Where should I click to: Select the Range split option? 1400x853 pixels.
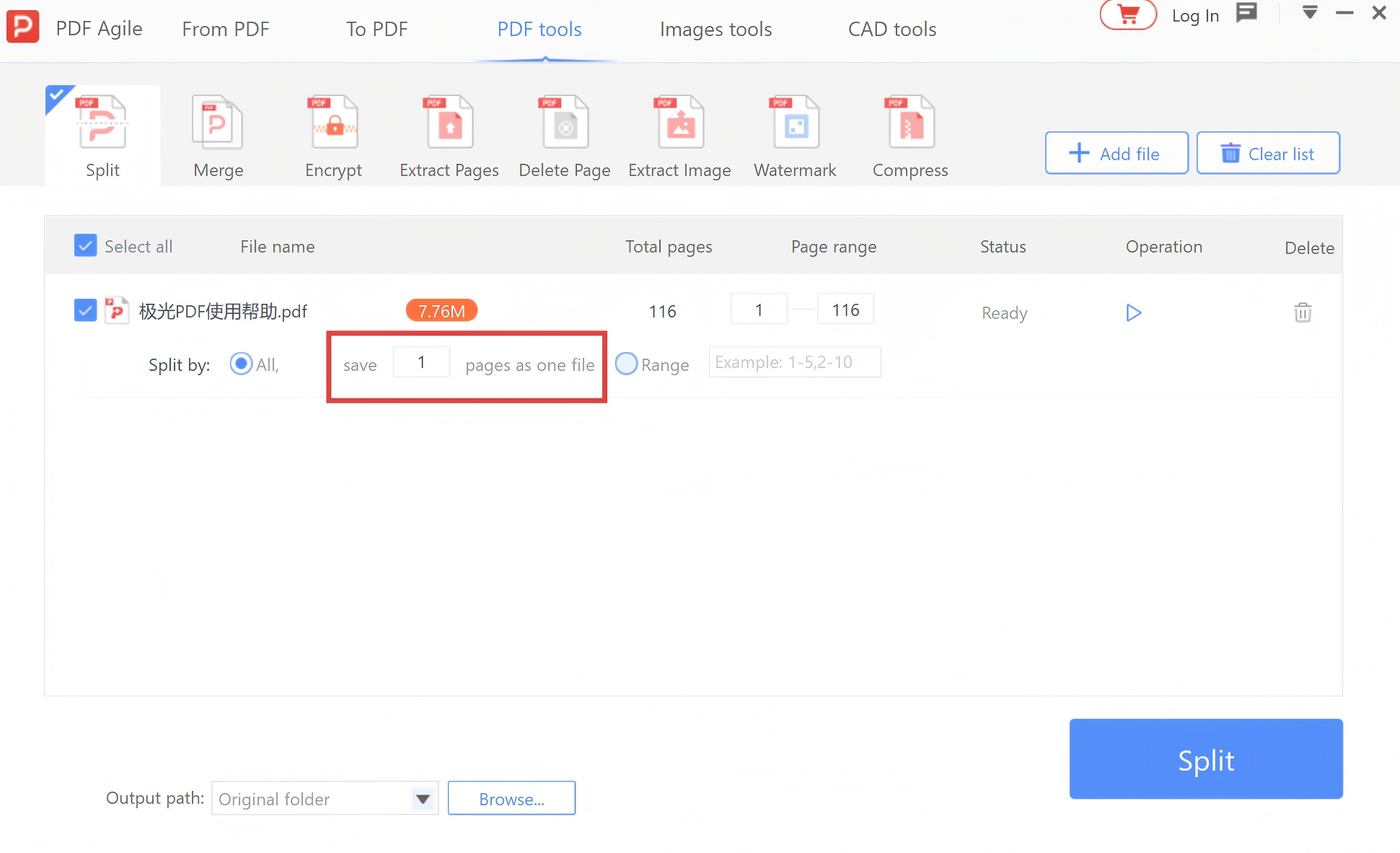[x=626, y=363]
